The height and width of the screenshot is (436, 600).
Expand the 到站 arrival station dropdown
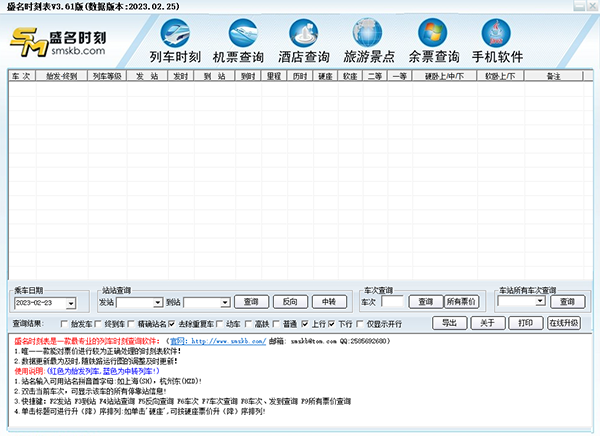[225, 302]
